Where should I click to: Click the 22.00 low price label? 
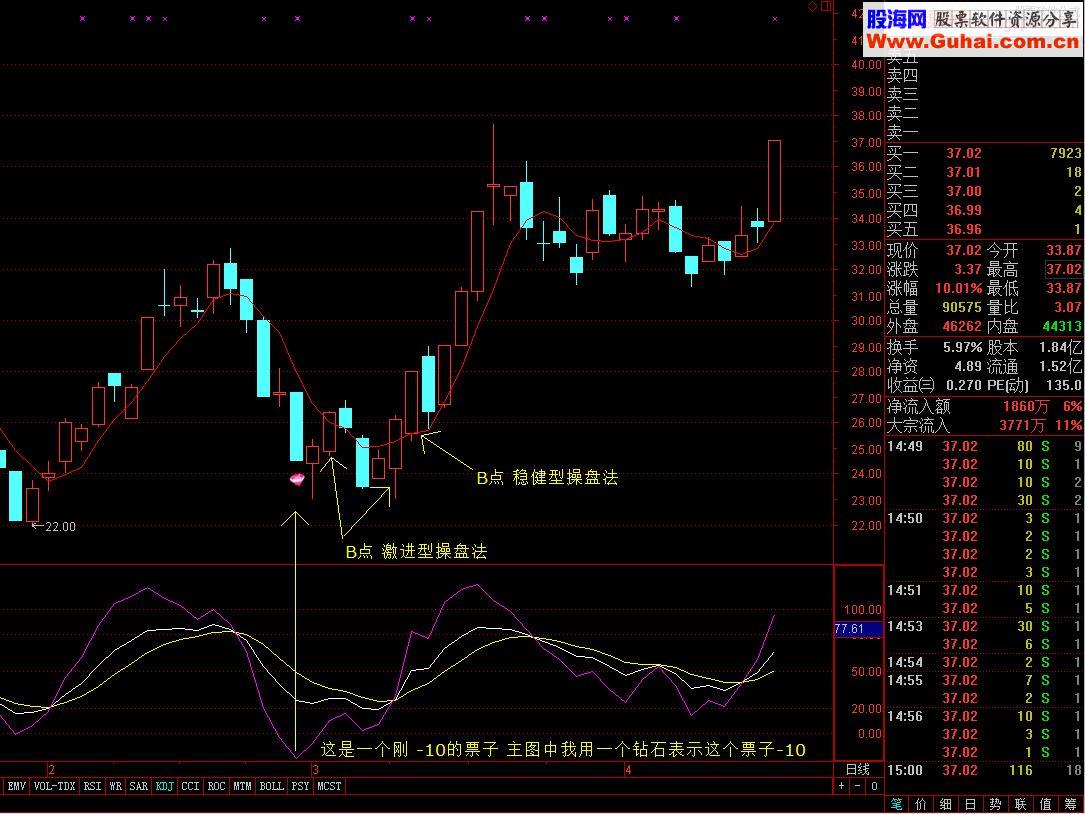click(x=60, y=527)
